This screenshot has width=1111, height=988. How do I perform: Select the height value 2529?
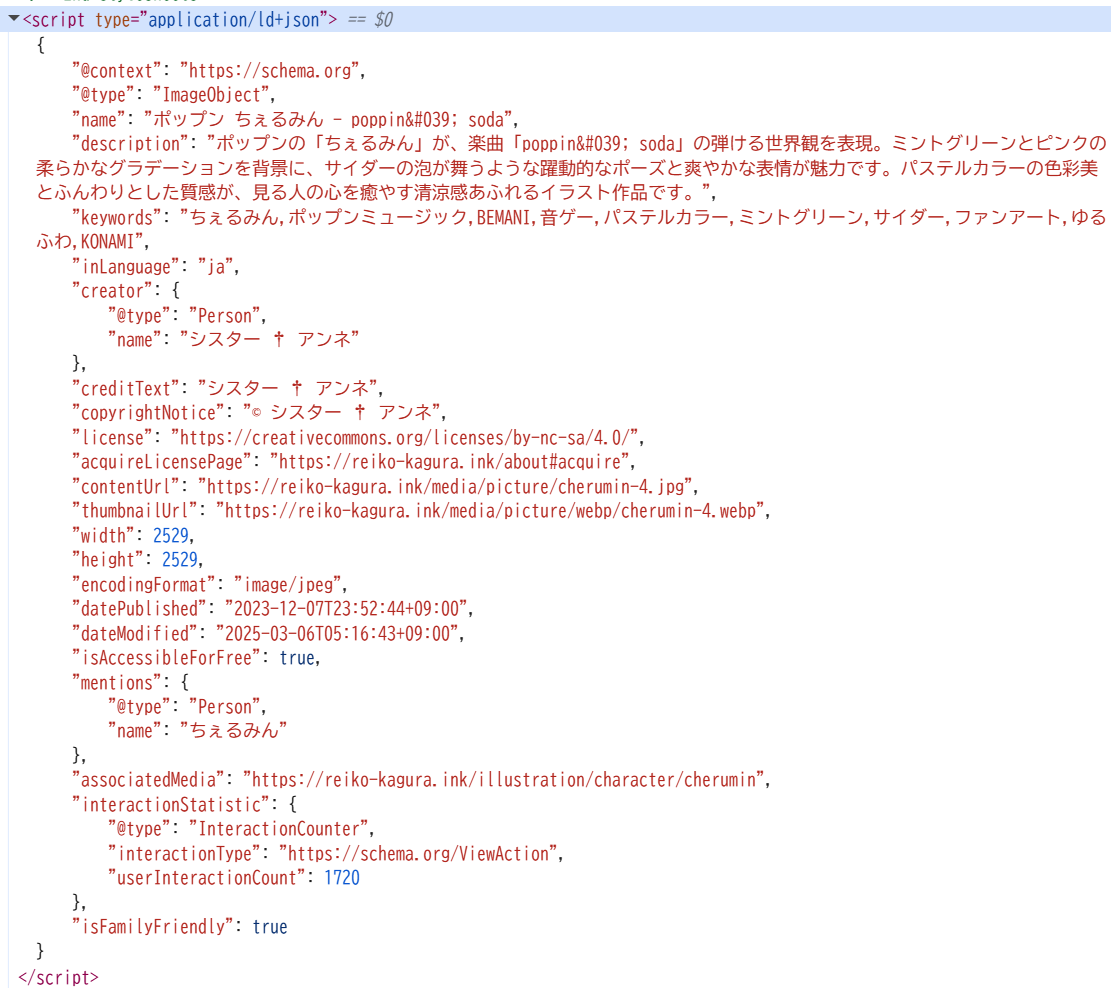tap(180, 559)
